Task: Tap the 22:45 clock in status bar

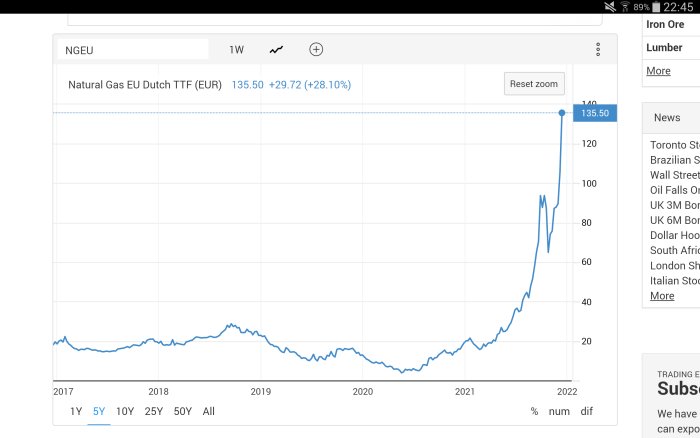Action: click(678, 7)
